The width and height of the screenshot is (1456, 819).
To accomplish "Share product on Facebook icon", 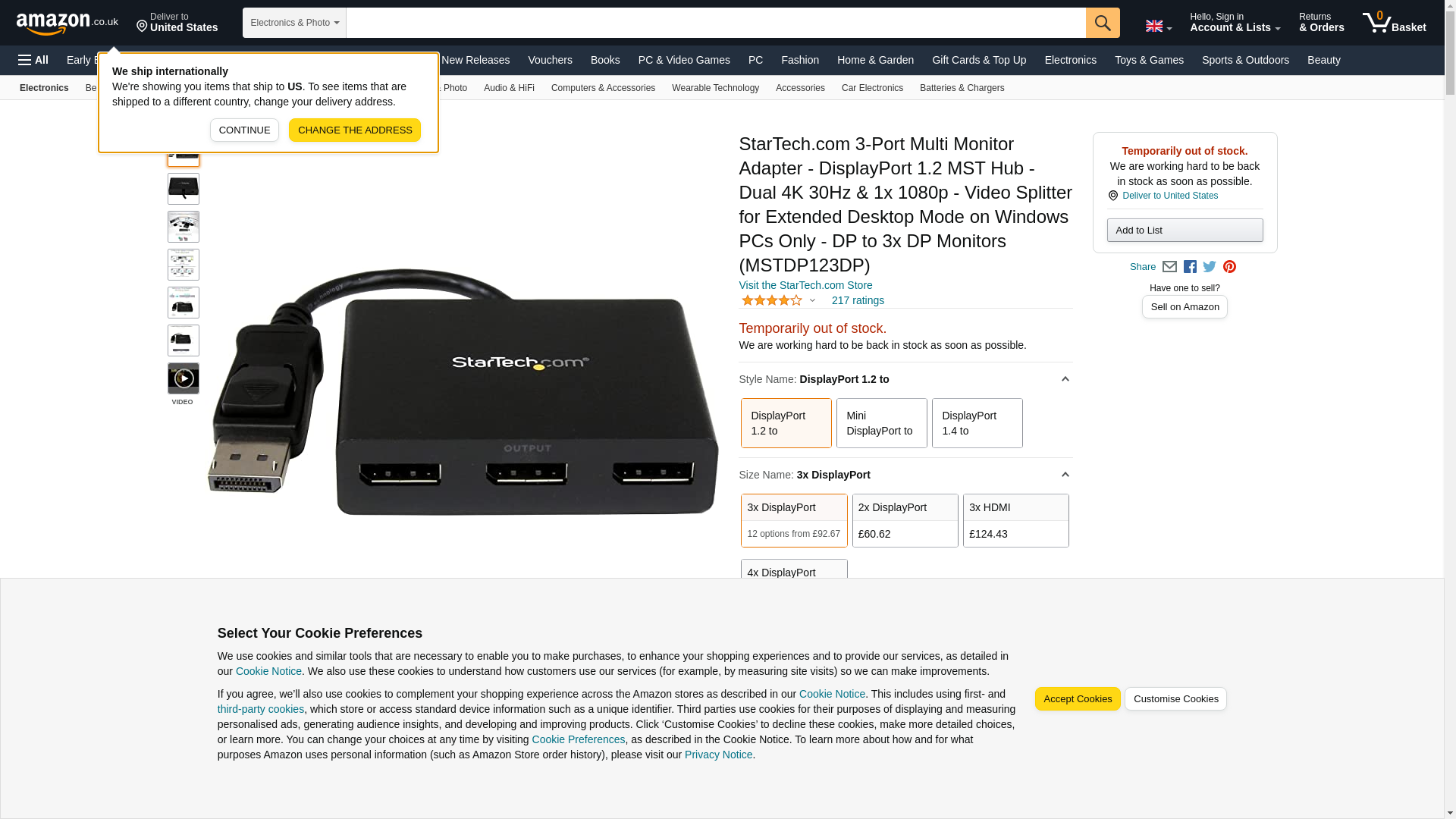I will 1190,267.
